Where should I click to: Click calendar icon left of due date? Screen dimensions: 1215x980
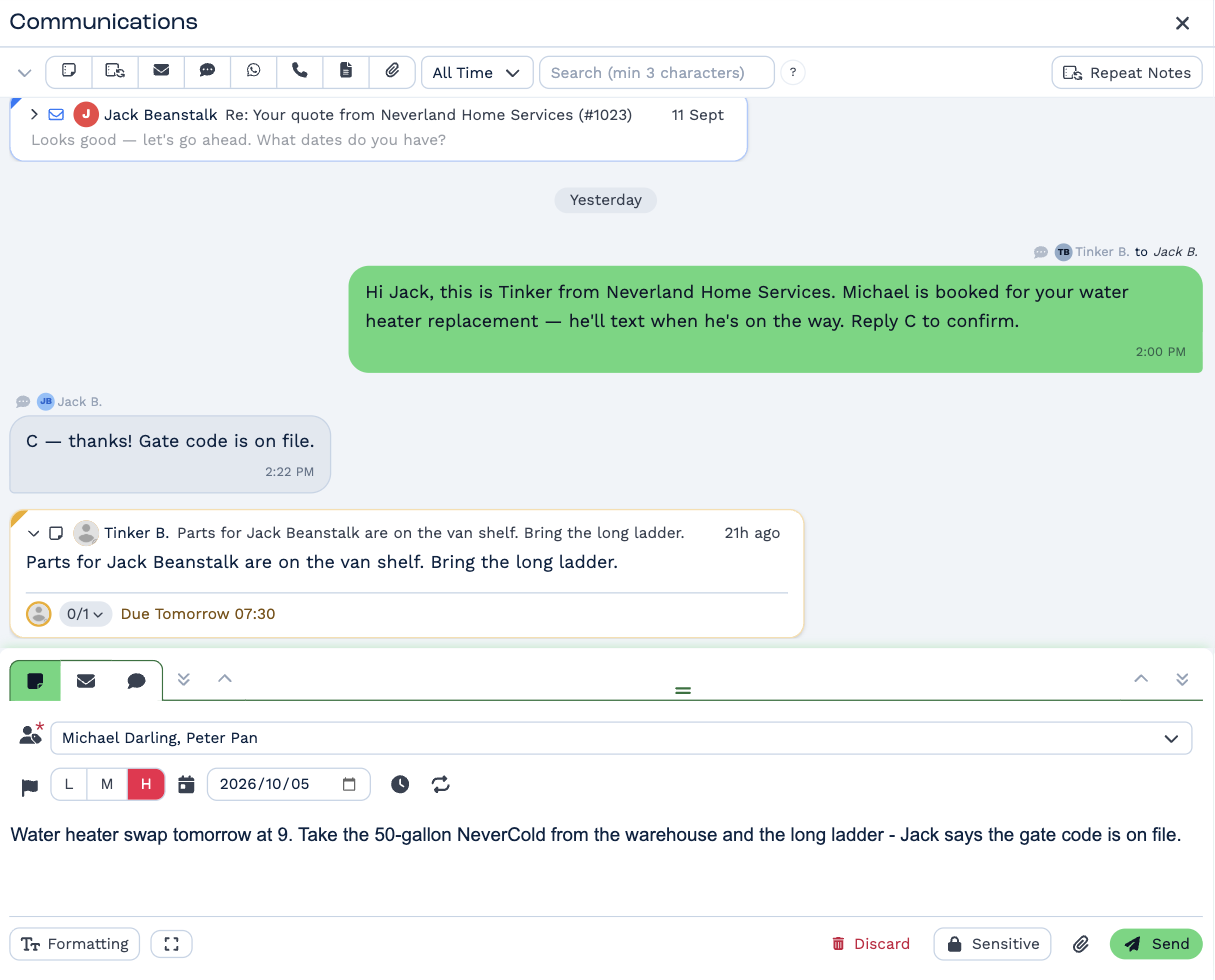pyautogui.click(x=186, y=785)
